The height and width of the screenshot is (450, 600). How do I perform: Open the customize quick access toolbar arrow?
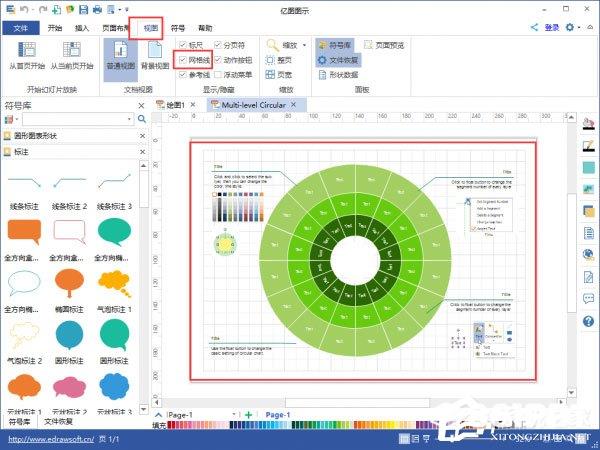(127, 9)
